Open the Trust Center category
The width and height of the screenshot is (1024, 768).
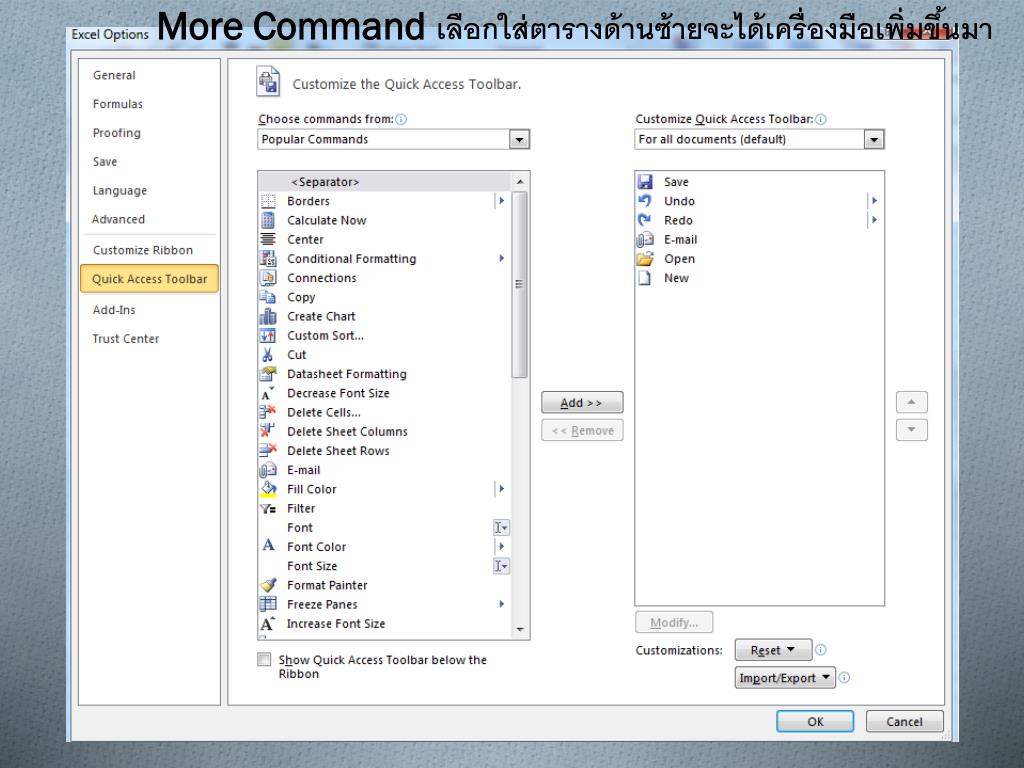click(125, 339)
